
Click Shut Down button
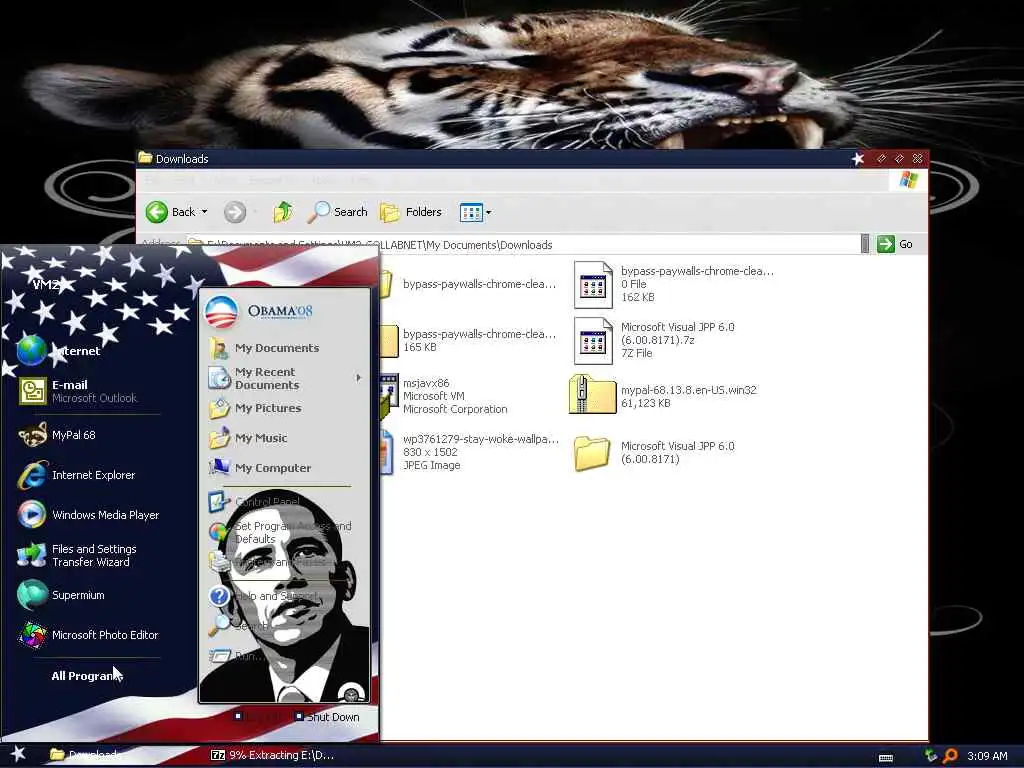click(x=327, y=717)
